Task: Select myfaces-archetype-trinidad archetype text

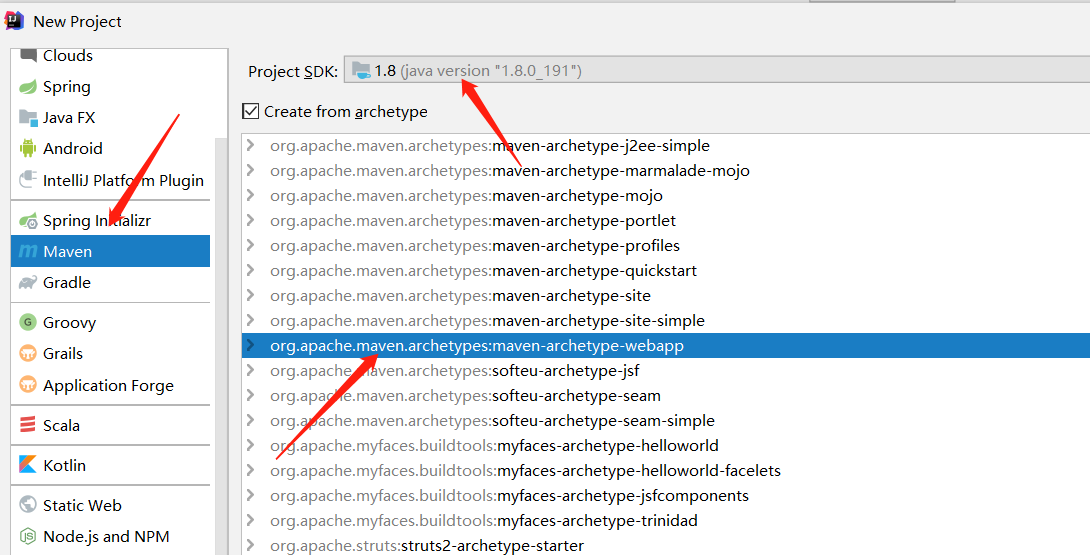Action: point(598,521)
